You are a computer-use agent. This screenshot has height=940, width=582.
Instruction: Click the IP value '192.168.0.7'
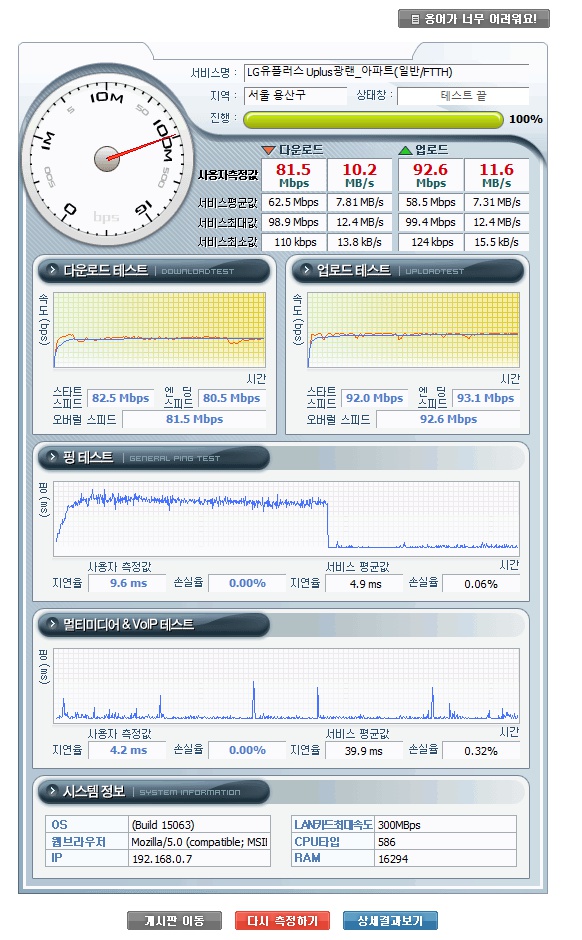pyautogui.click(x=200, y=858)
